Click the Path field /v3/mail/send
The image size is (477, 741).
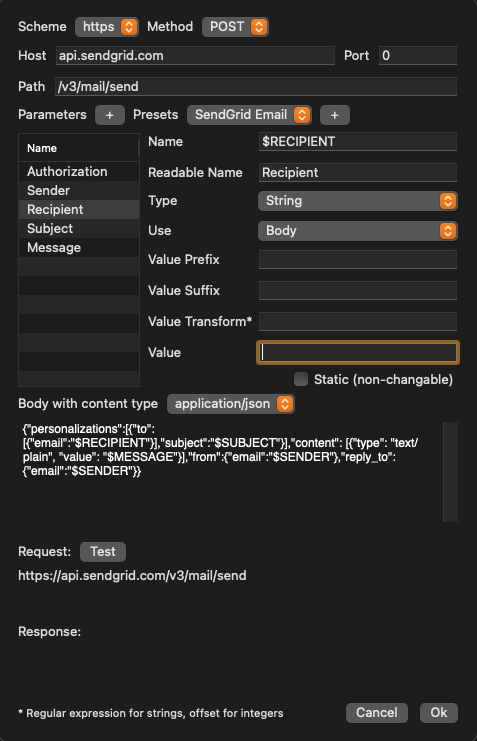click(x=256, y=86)
